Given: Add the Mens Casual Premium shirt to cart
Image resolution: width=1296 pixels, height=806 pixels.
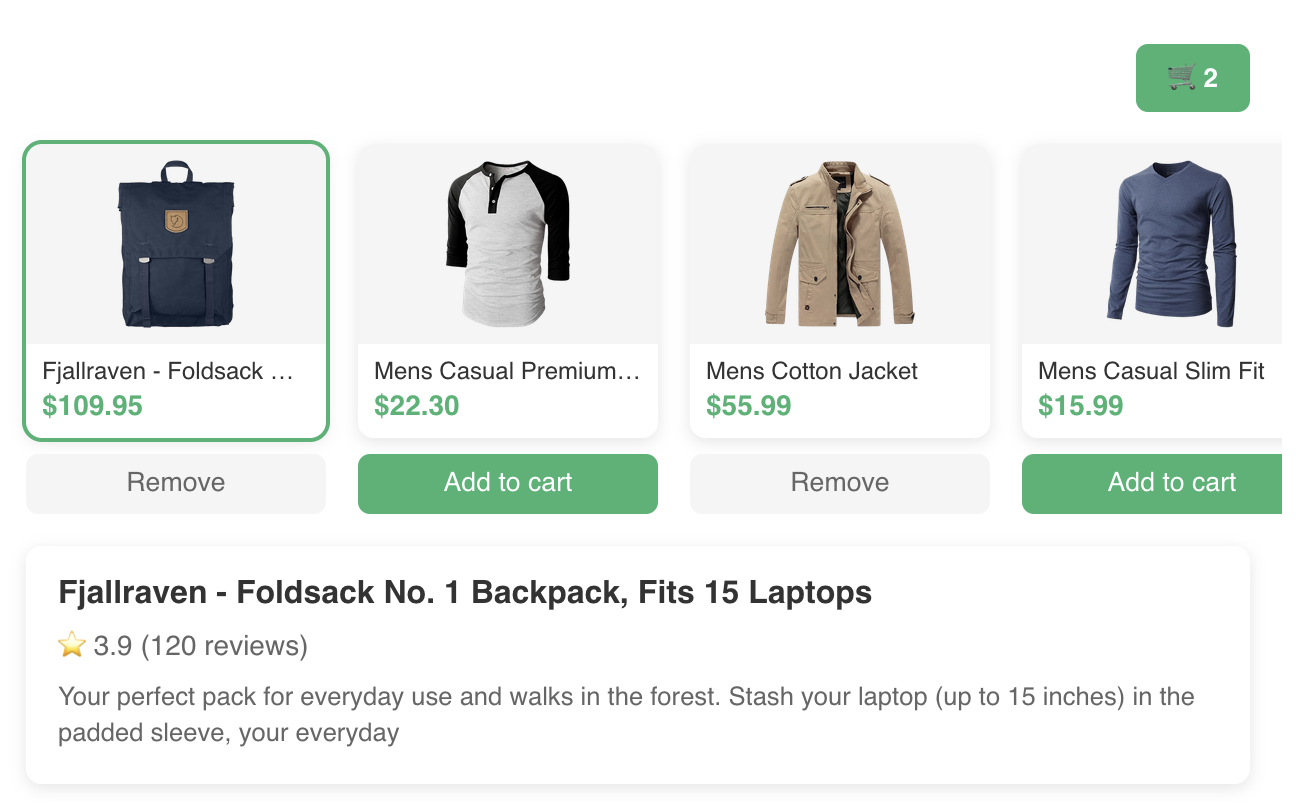Looking at the screenshot, I should point(508,483).
